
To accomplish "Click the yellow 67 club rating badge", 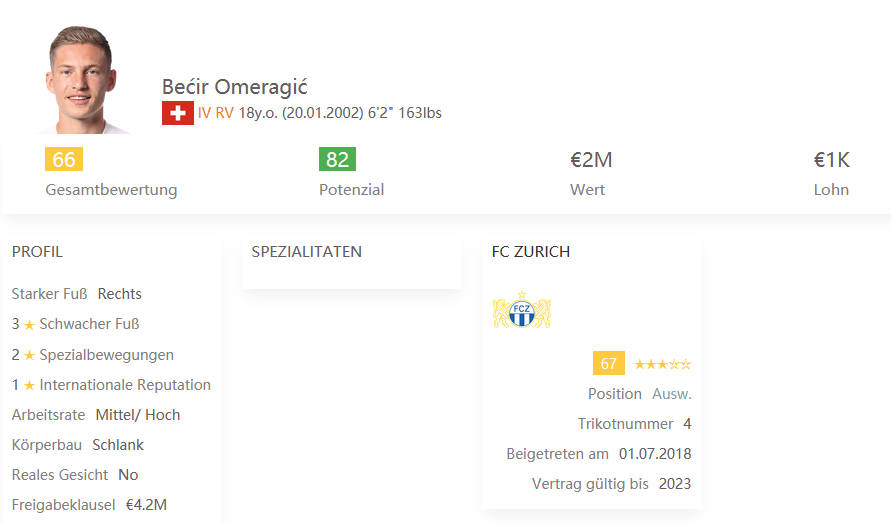I will coord(609,363).
